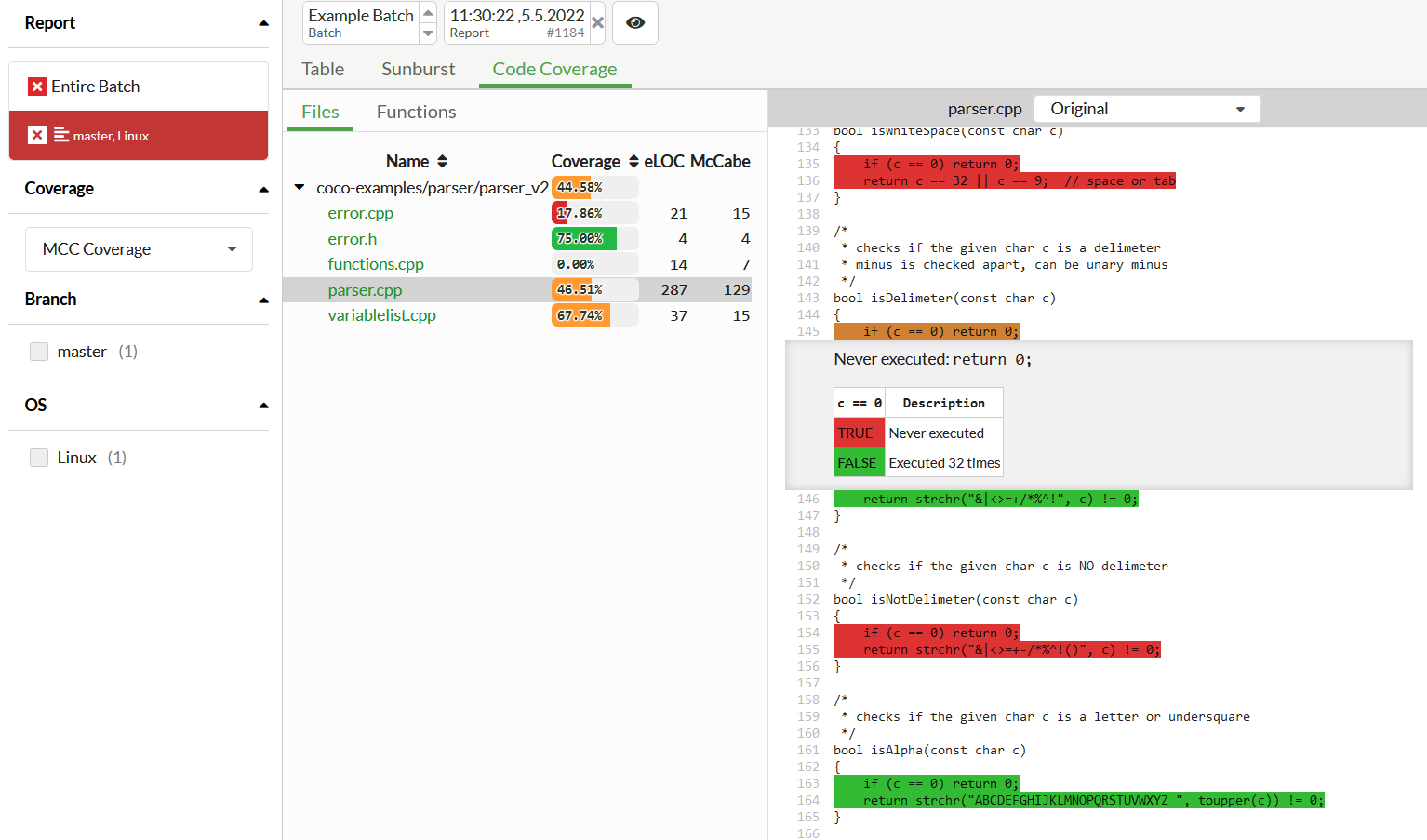Collapse the OS section arrow
The width and height of the screenshot is (1427, 840).
click(x=263, y=406)
